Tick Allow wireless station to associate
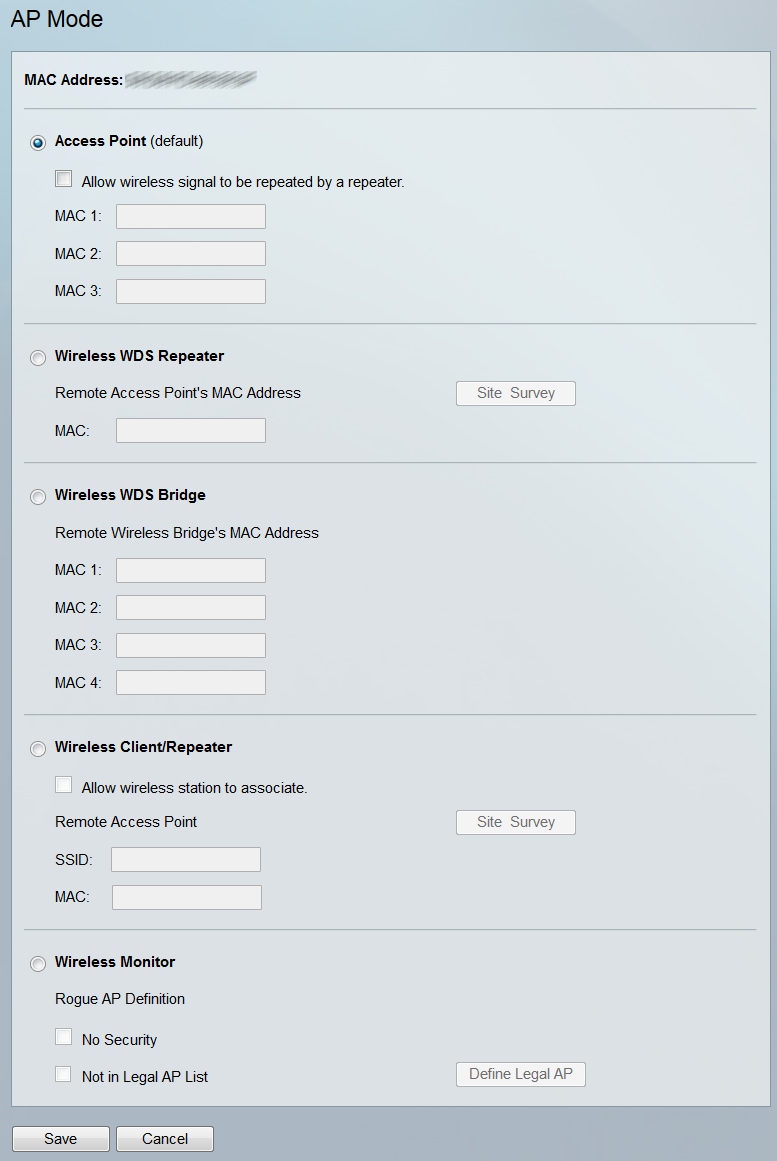The width and height of the screenshot is (777, 1161). tap(64, 785)
